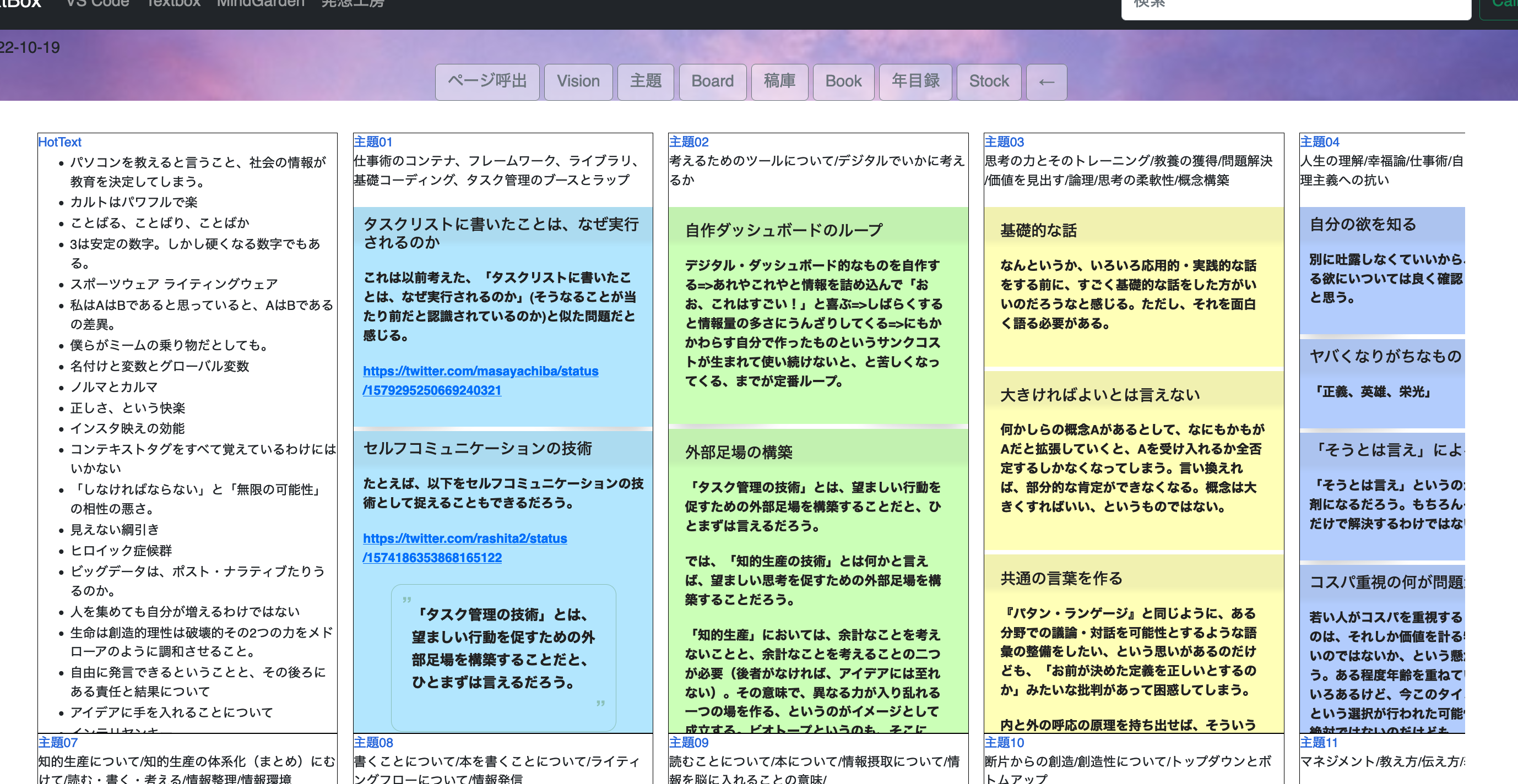Open the MindGarden navigation item

coord(261,5)
